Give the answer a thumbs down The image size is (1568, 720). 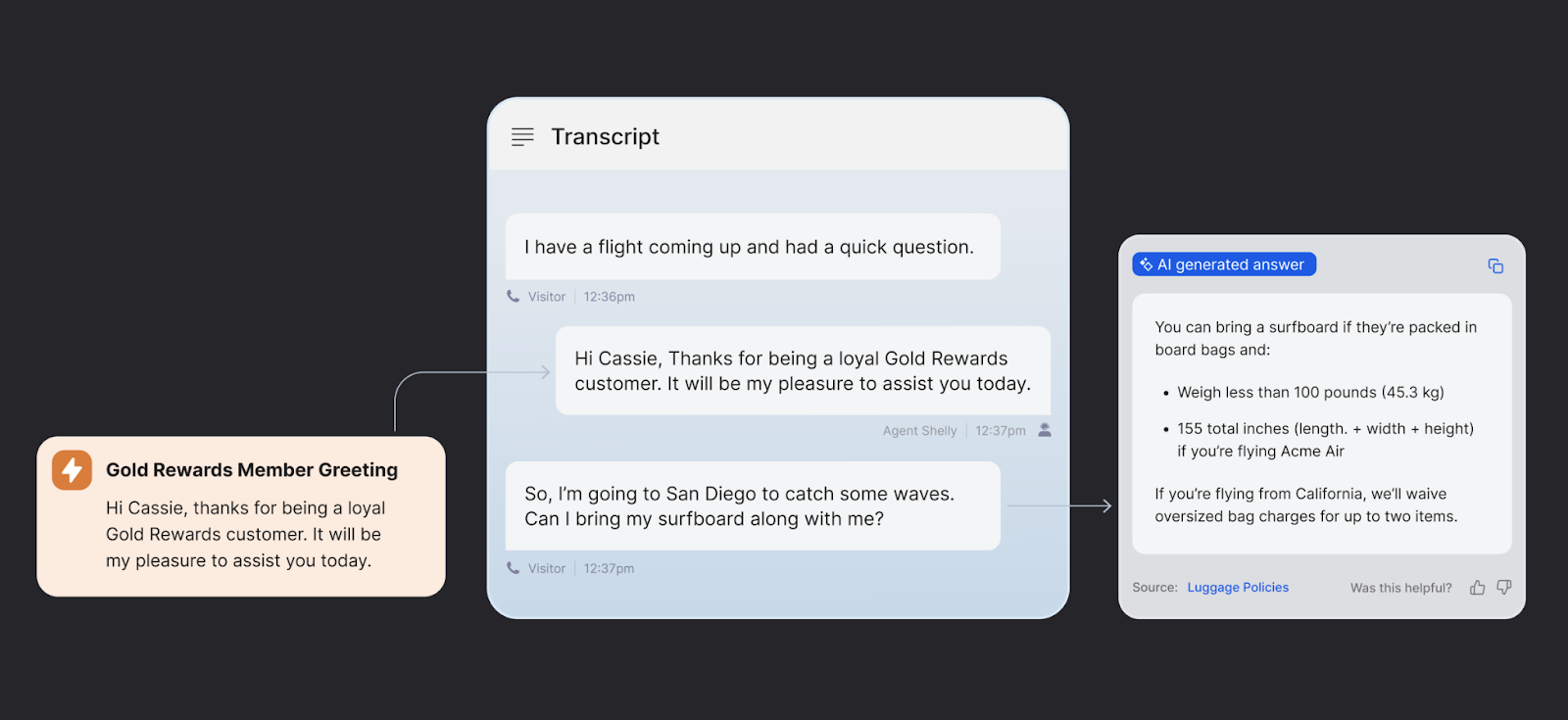[x=1504, y=588]
